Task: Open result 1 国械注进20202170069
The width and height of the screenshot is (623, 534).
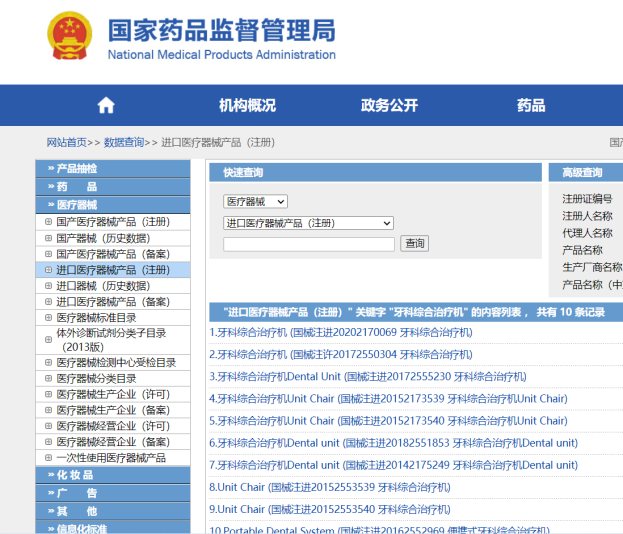Action: pos(341,332)
